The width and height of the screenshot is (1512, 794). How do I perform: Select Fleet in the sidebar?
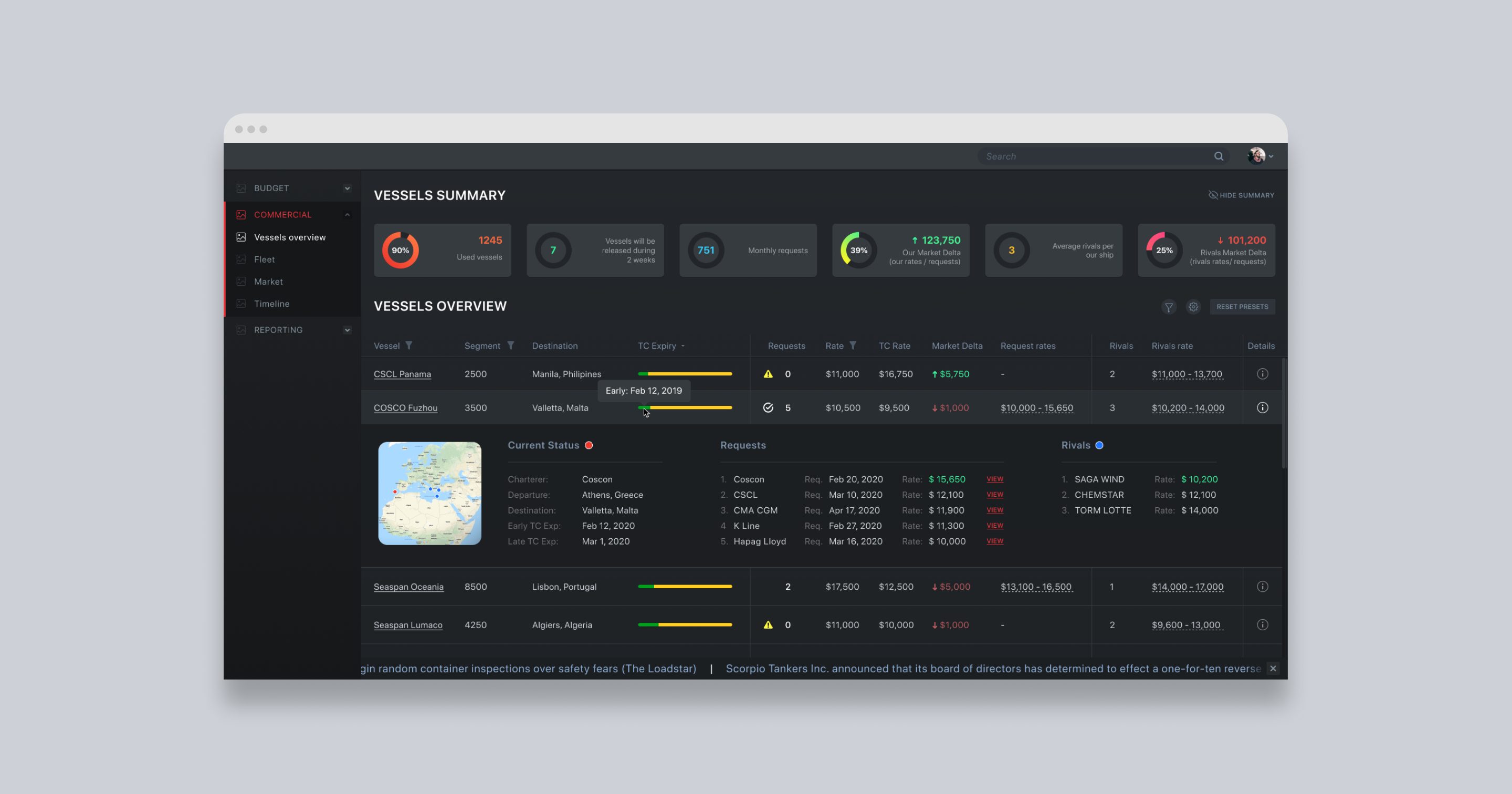264,259
